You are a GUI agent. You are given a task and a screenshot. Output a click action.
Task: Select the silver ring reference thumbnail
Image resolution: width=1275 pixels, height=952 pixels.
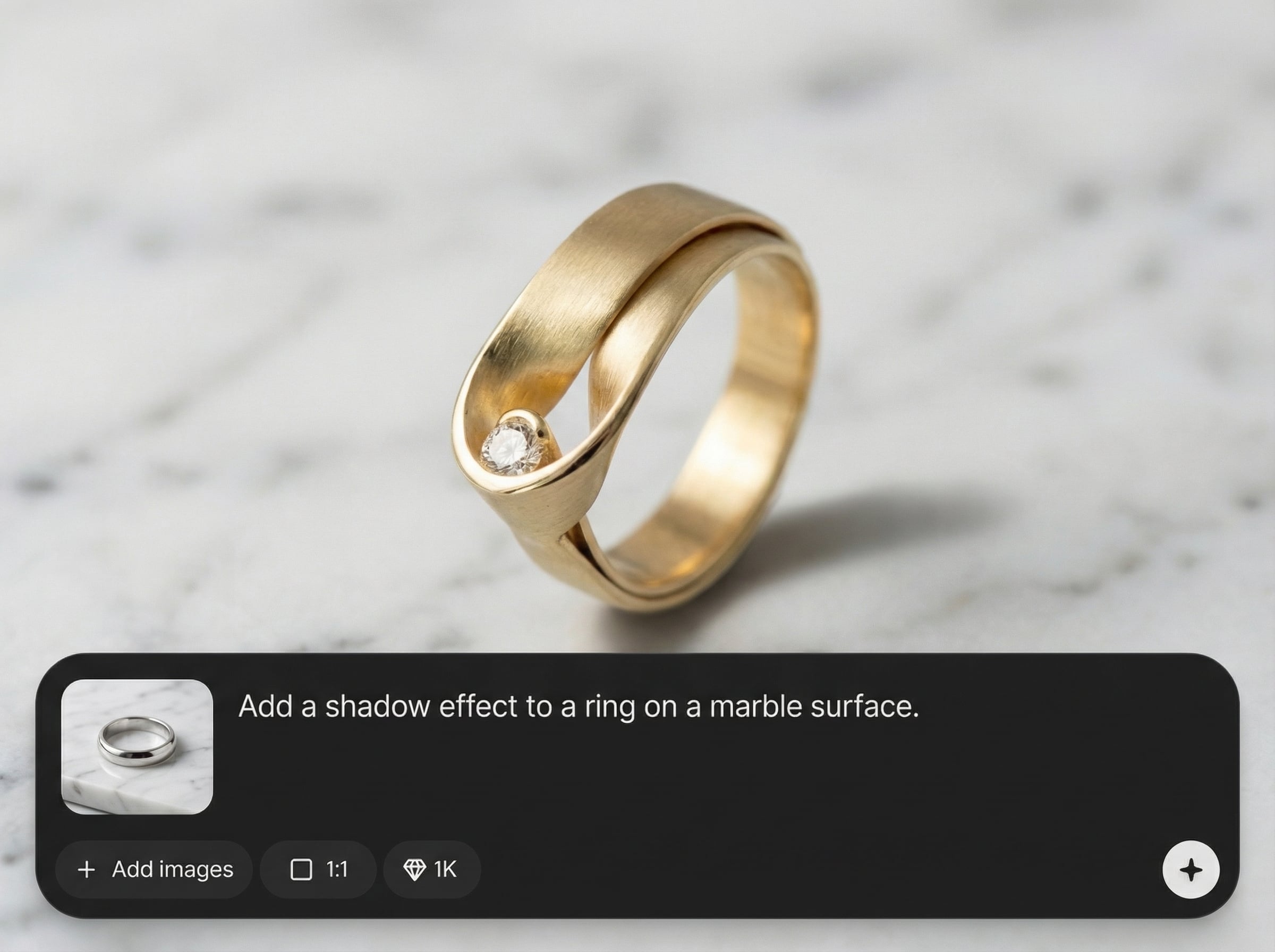[x=137, y=747]
